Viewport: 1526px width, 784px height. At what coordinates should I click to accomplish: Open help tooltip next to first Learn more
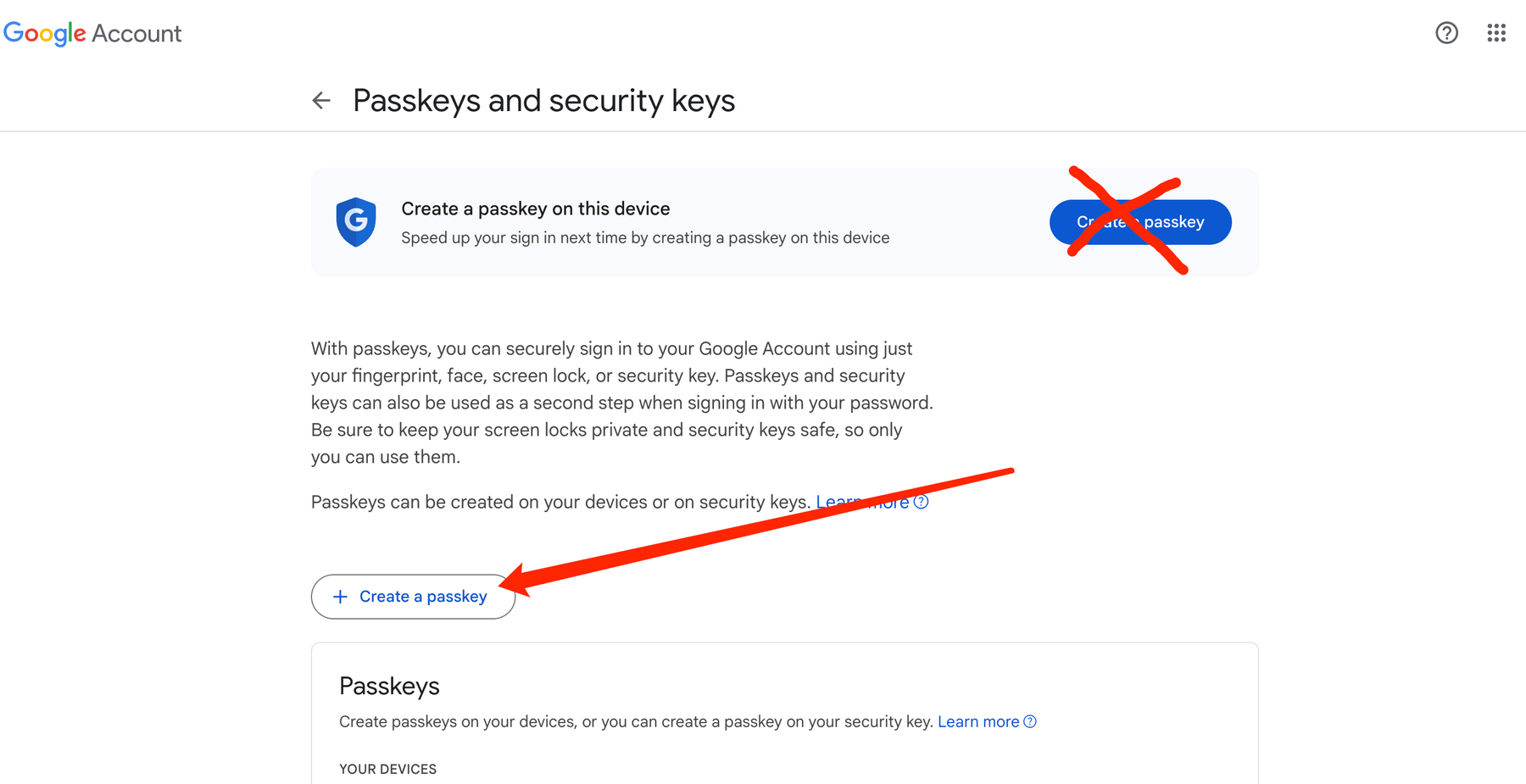pyautogui.click(x=921, y=502)
